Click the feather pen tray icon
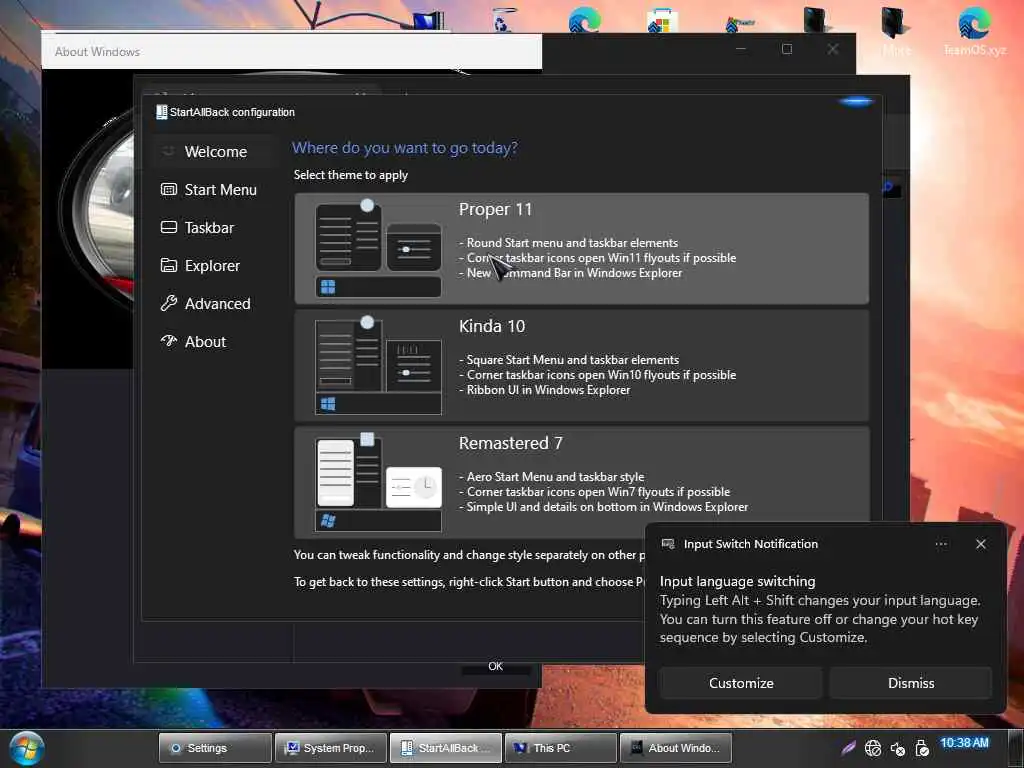 click(848, 748)
